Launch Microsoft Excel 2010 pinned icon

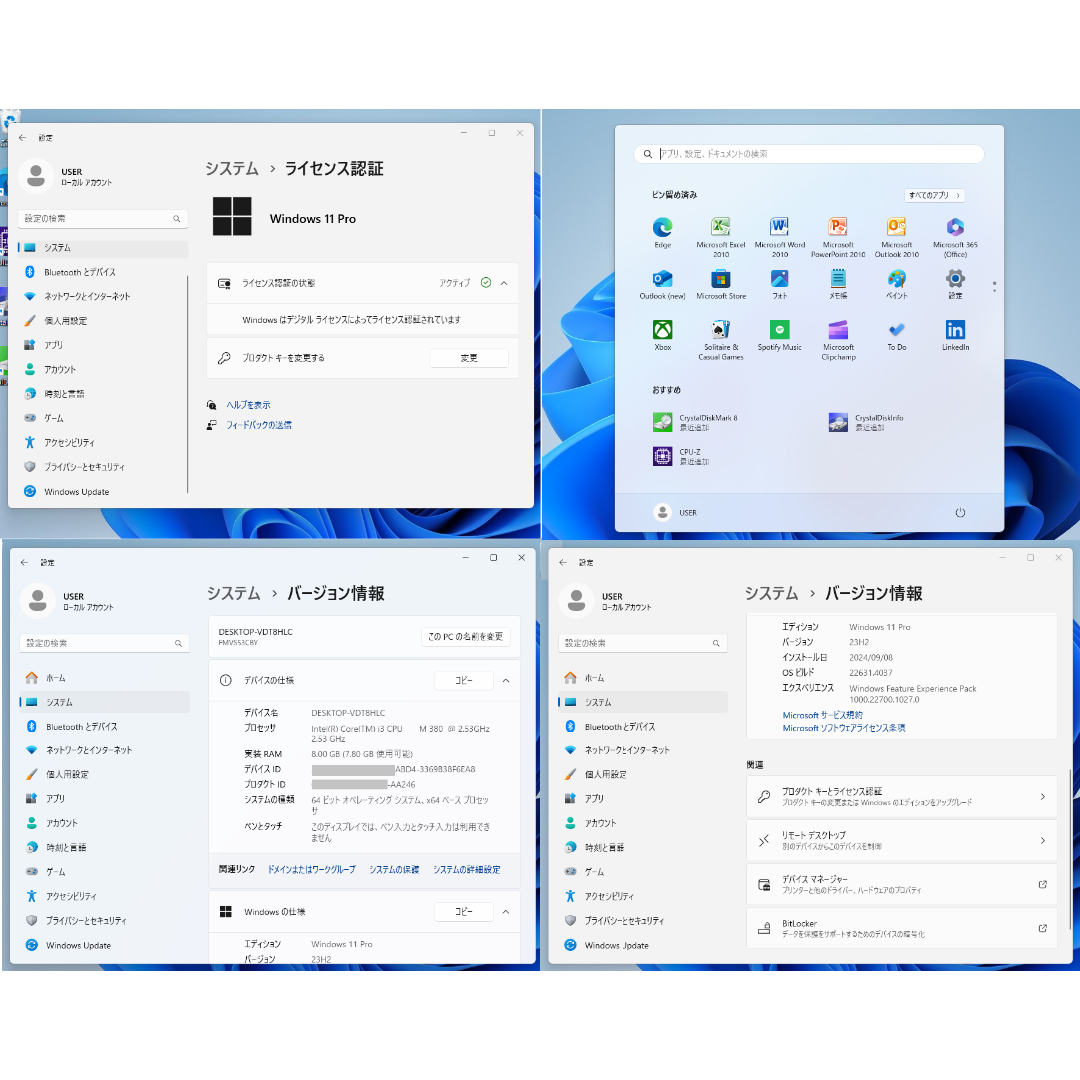(x=720, y=236)
